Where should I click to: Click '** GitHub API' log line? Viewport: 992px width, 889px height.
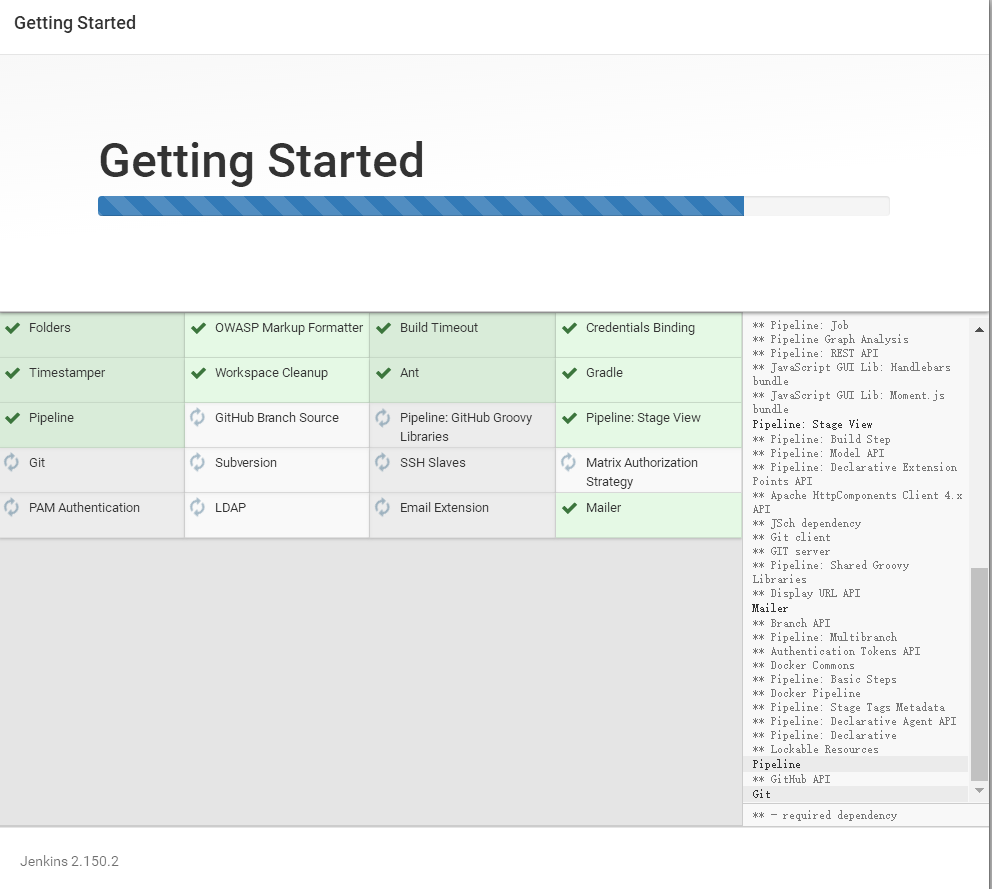[x=791, y=779]
